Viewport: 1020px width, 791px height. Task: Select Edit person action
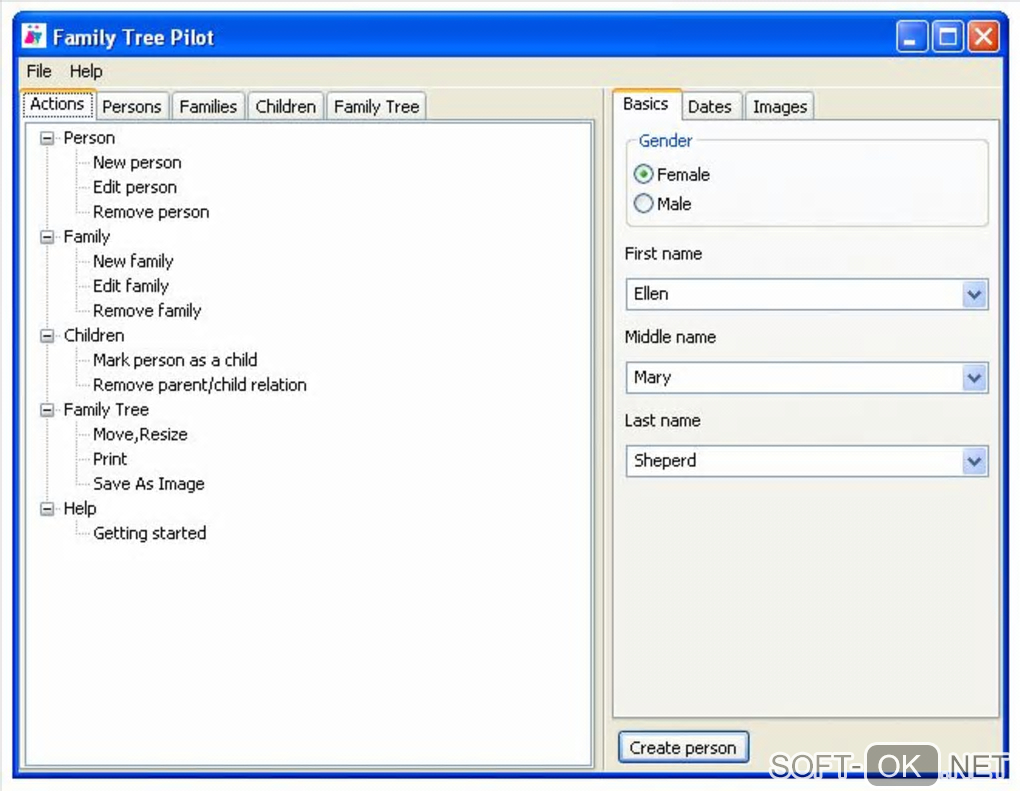click(x=135, y=187)
